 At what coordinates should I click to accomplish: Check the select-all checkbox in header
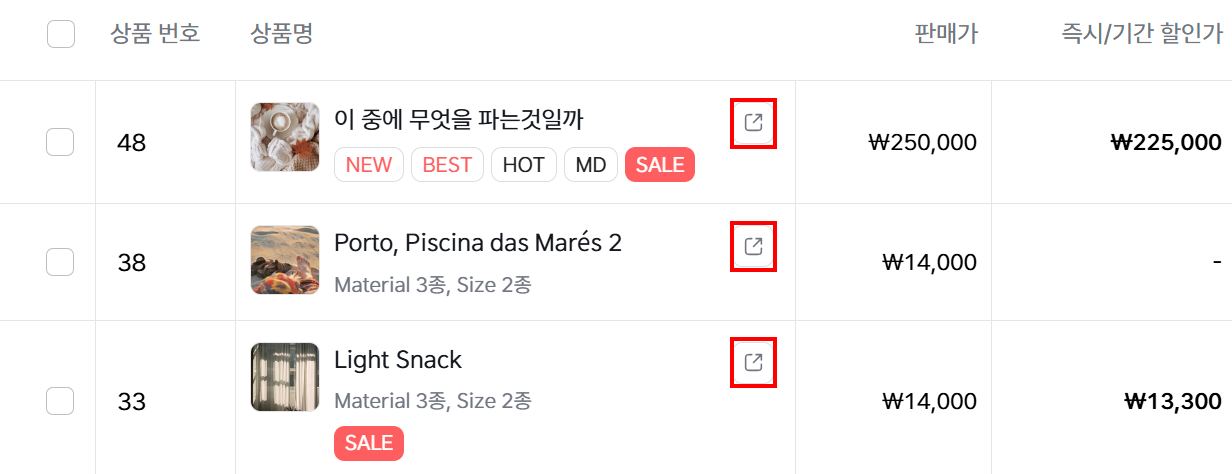[x=61, y=34]
